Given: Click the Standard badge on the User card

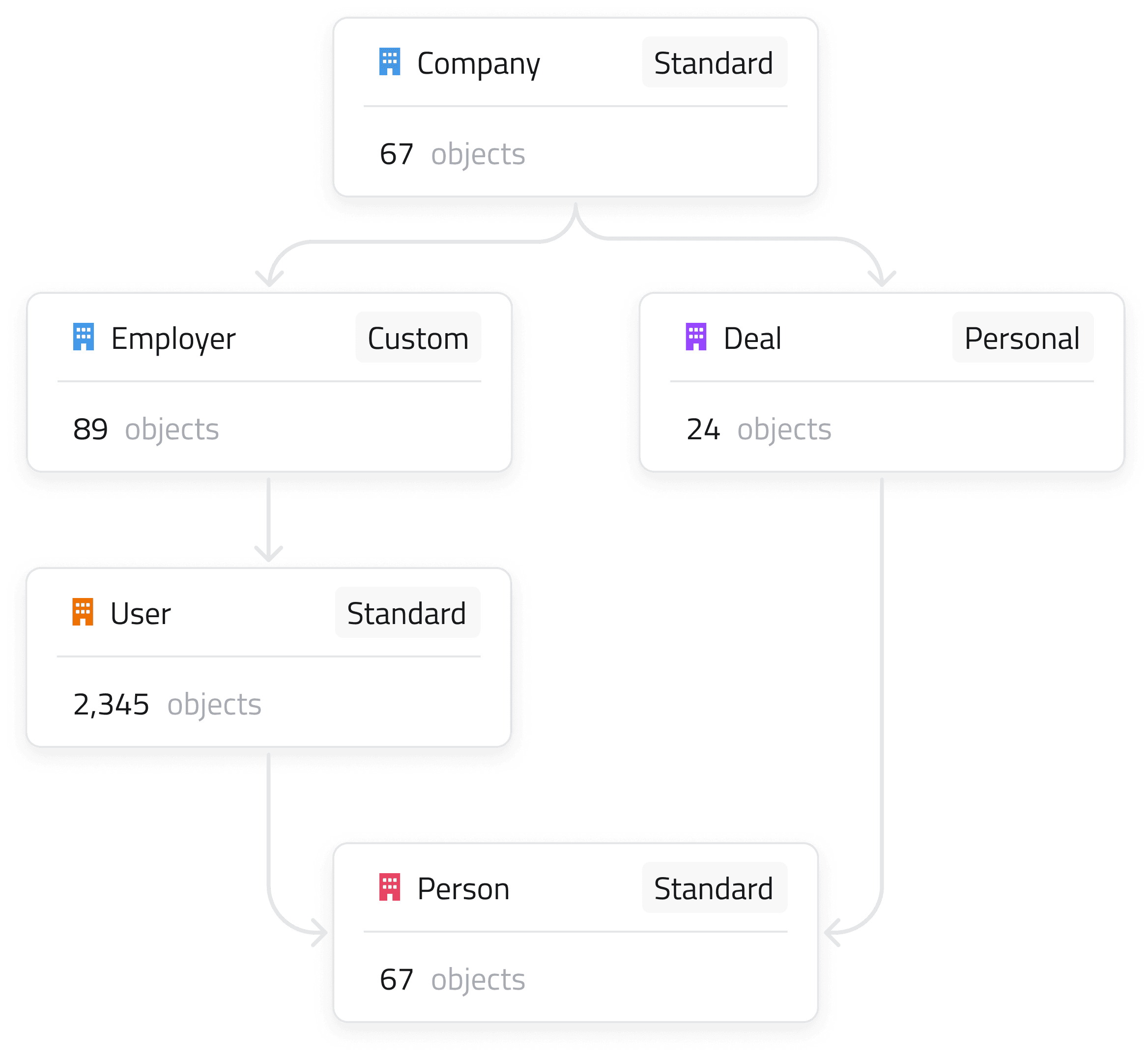Looking at the screenshot, I should tap(407, 613).
